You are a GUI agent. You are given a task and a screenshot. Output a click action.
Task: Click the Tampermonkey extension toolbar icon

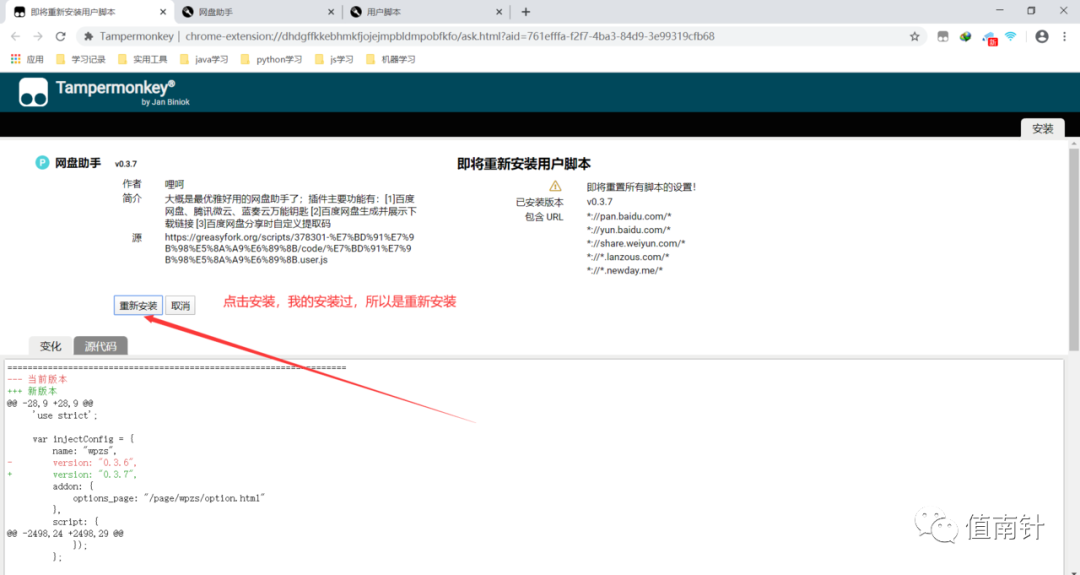943,36
